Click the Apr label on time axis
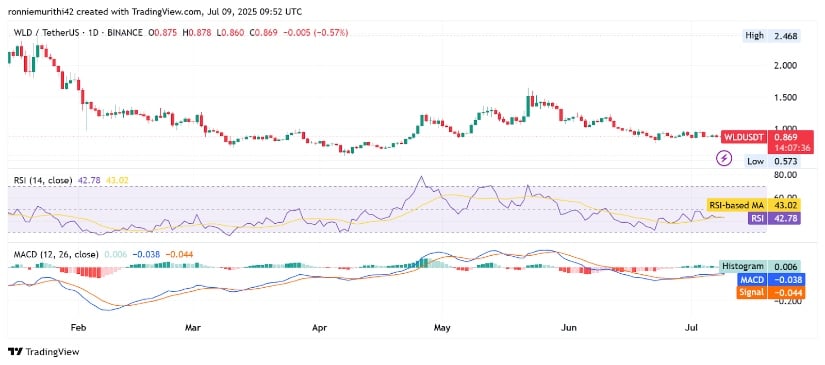 [320, 328]
